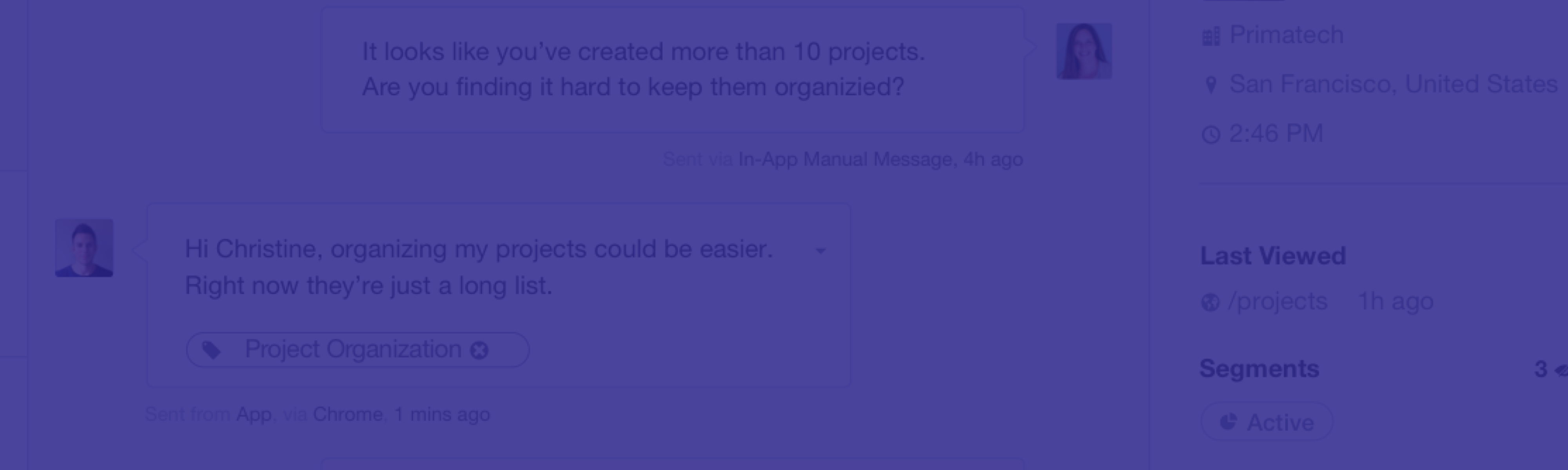
Task: Click the globe icon next to /projects
Action: pyautogui.click(x=1210, y=303)
